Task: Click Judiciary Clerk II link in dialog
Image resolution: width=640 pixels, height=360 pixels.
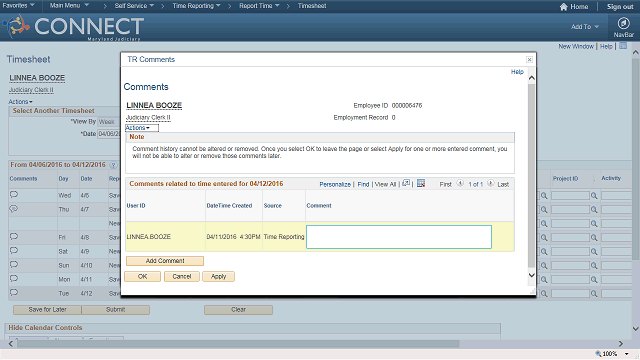Action: pos(148,118)
